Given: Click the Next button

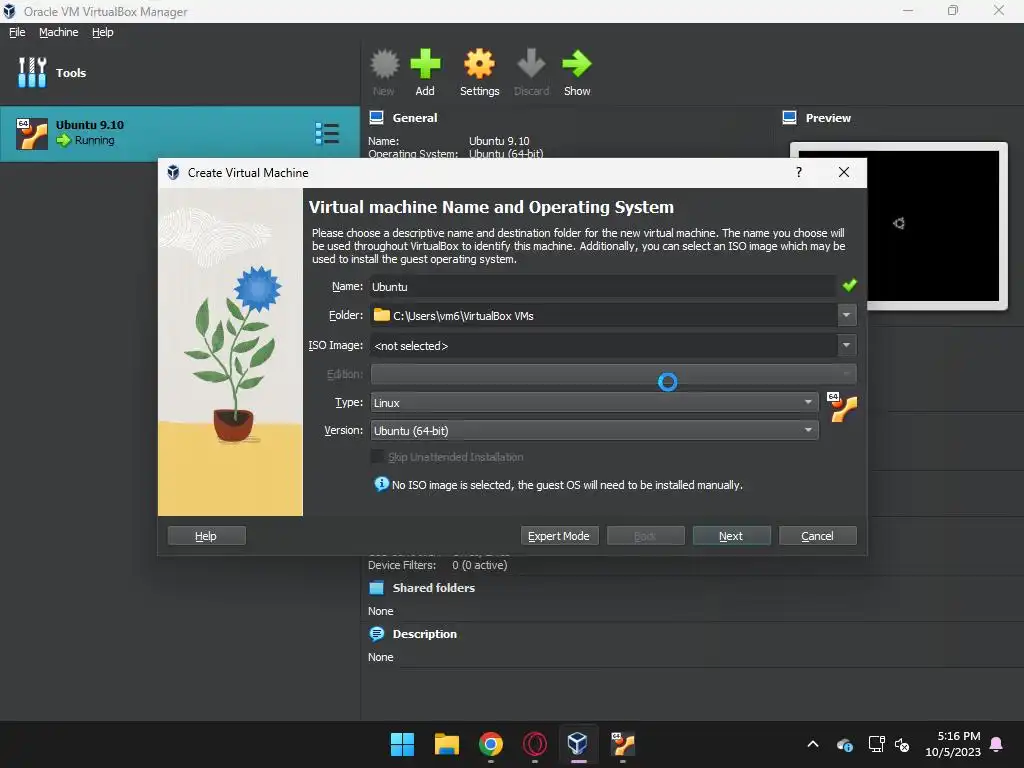Looking at the screenshot, I should (x=731, y=536).
